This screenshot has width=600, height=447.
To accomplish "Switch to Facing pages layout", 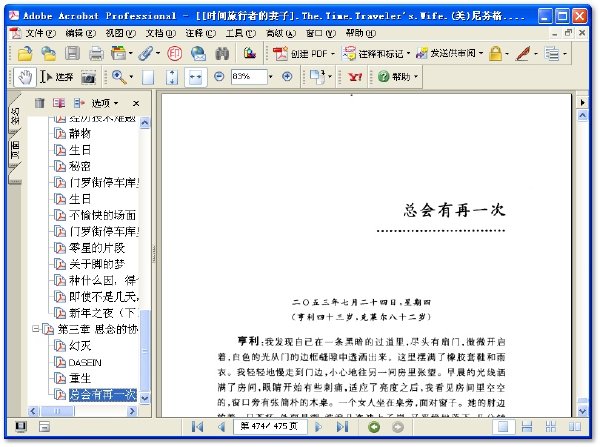I will 575,427.
